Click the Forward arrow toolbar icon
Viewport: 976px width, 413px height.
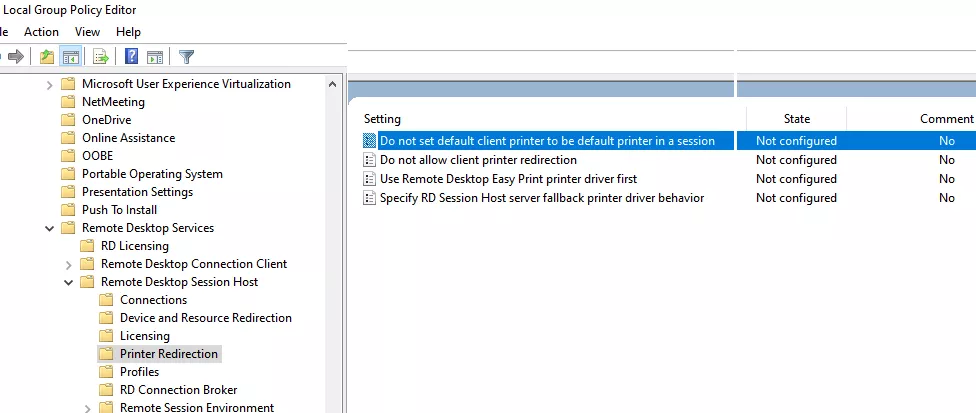tap(16, 57)
